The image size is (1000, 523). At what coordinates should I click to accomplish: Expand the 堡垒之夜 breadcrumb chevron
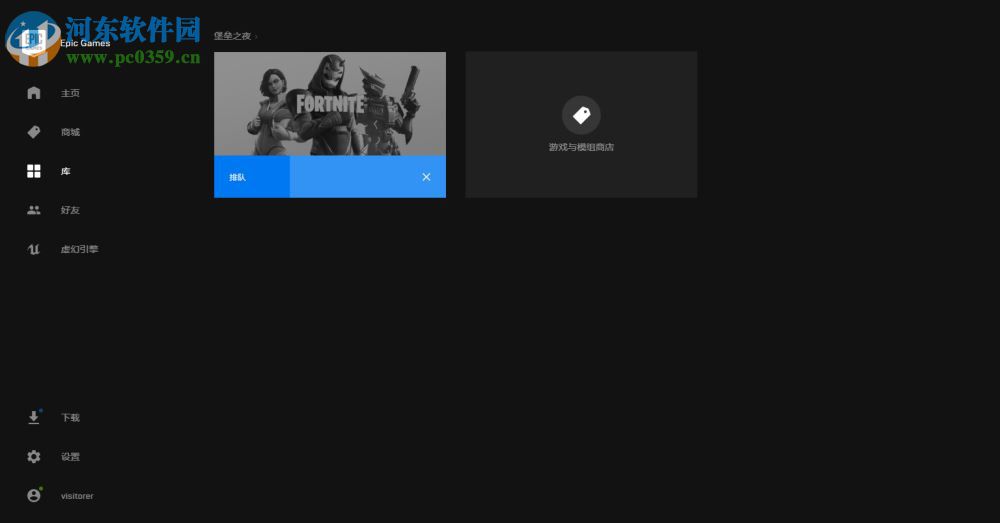point(256,36)
